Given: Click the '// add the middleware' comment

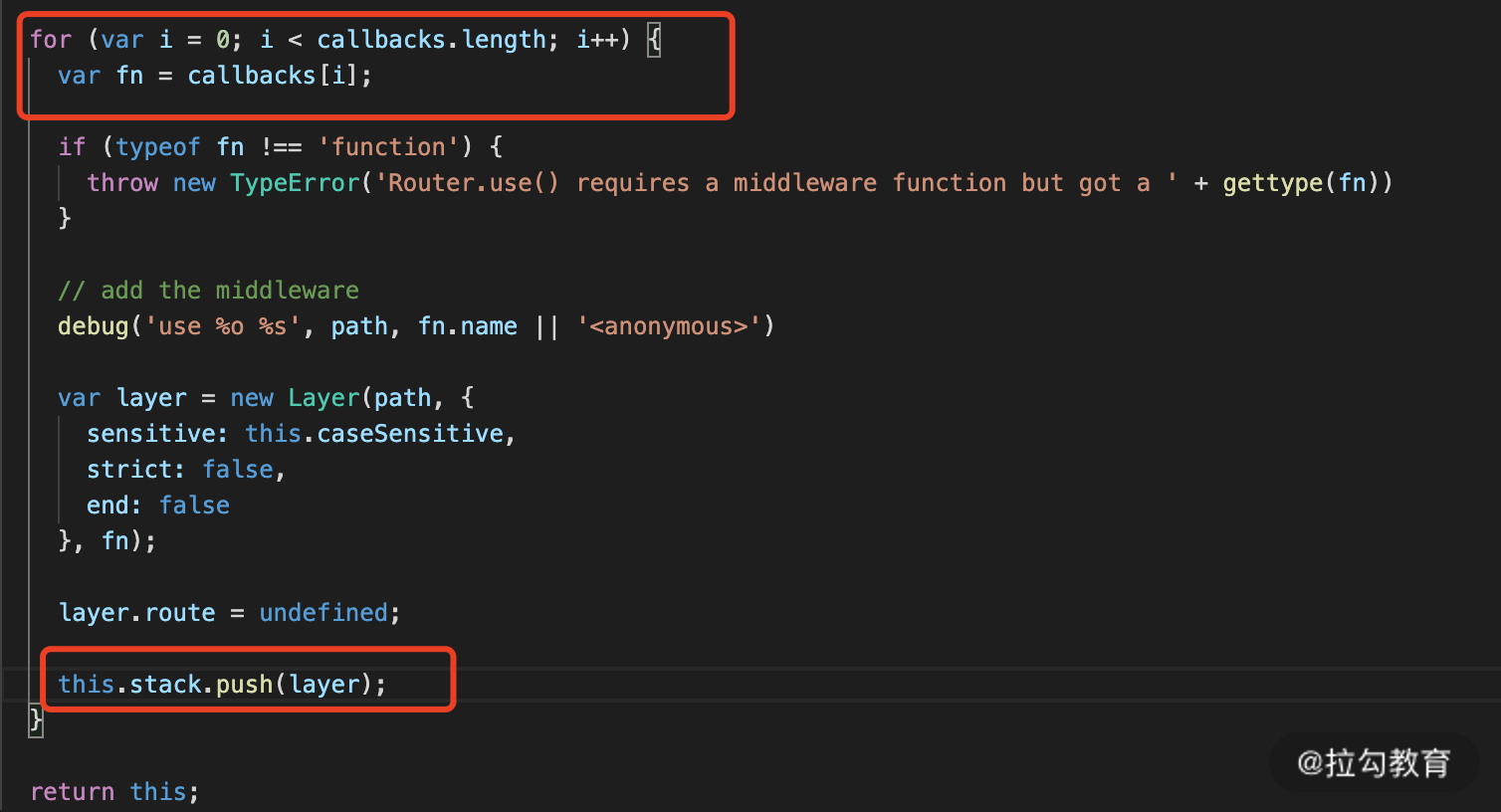Looking at the screenshot, I should click(x=208, y=291).
